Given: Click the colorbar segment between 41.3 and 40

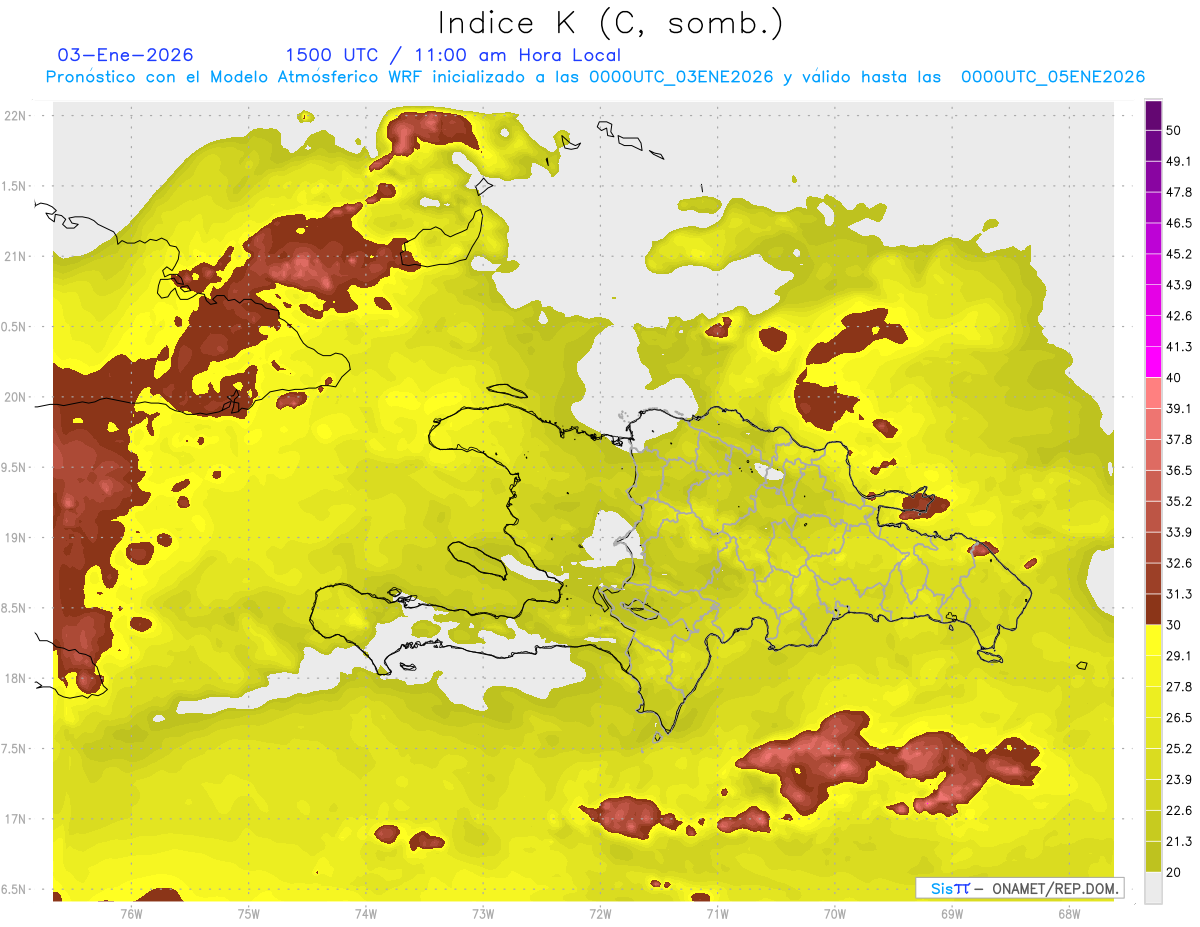Looking at the screenshot, I should [x=1153, y=360].
